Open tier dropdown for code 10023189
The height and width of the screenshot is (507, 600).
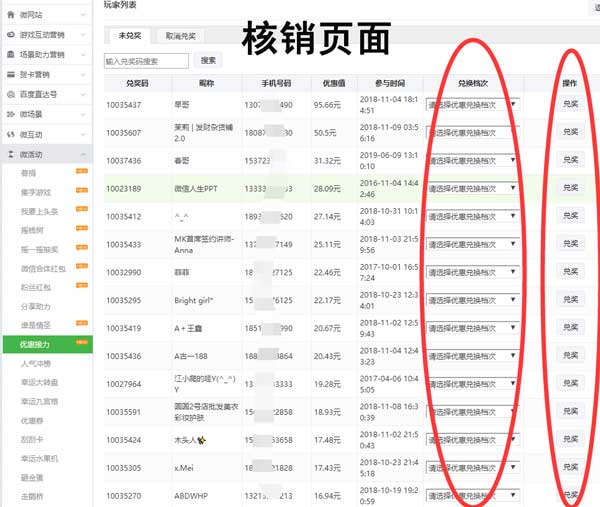[x=473, y=189]
